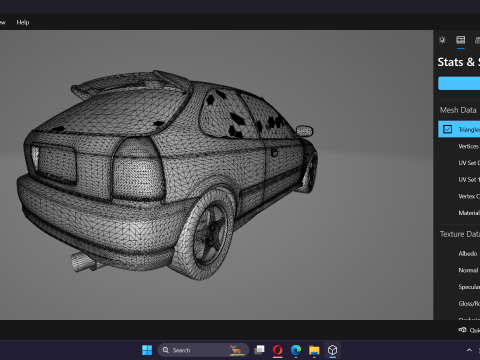Click the blue button under Stats & Shading
Viewport: 480px width, 360px height.
pos(459,83)
